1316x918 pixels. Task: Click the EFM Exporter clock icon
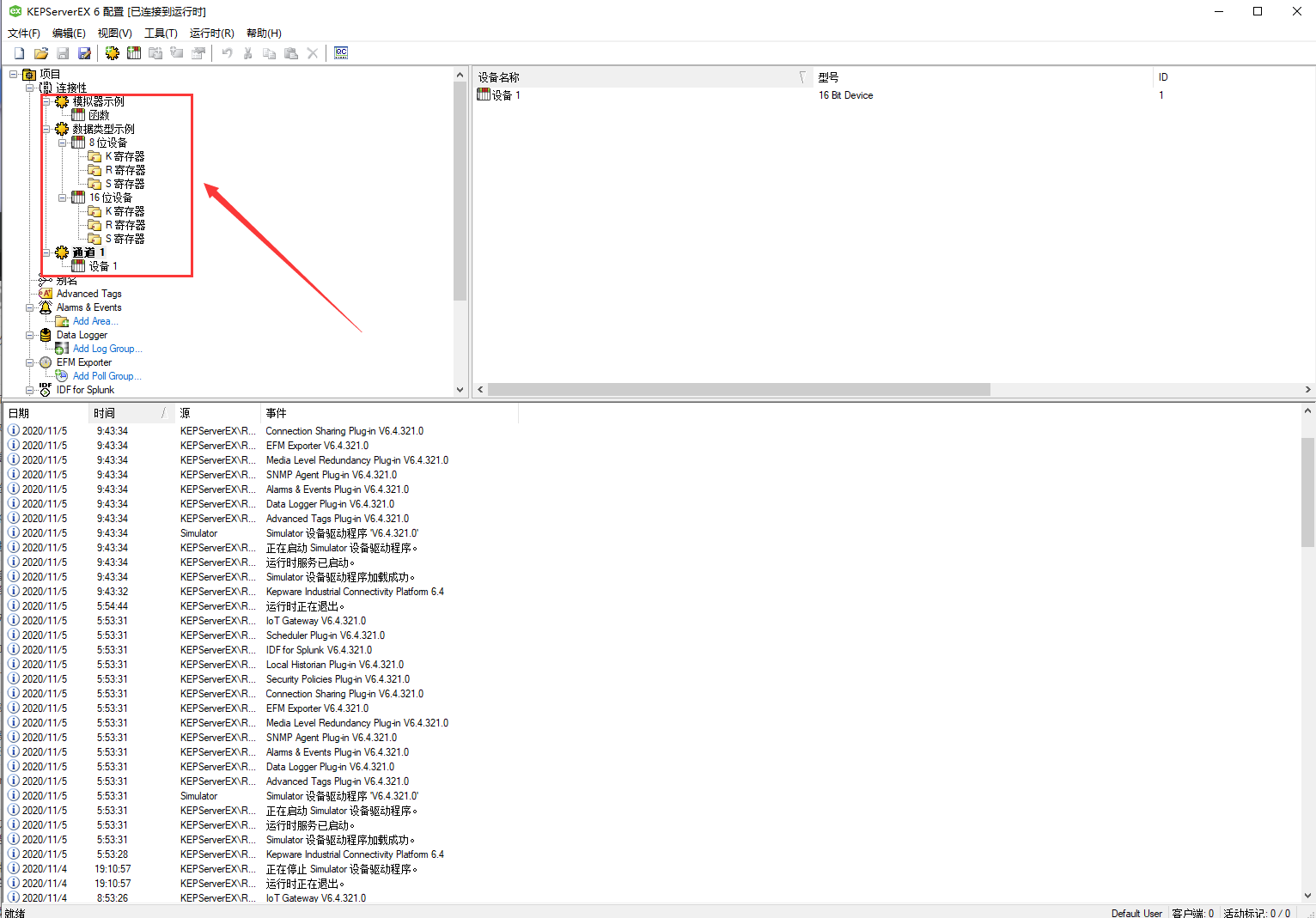(46, 362)
